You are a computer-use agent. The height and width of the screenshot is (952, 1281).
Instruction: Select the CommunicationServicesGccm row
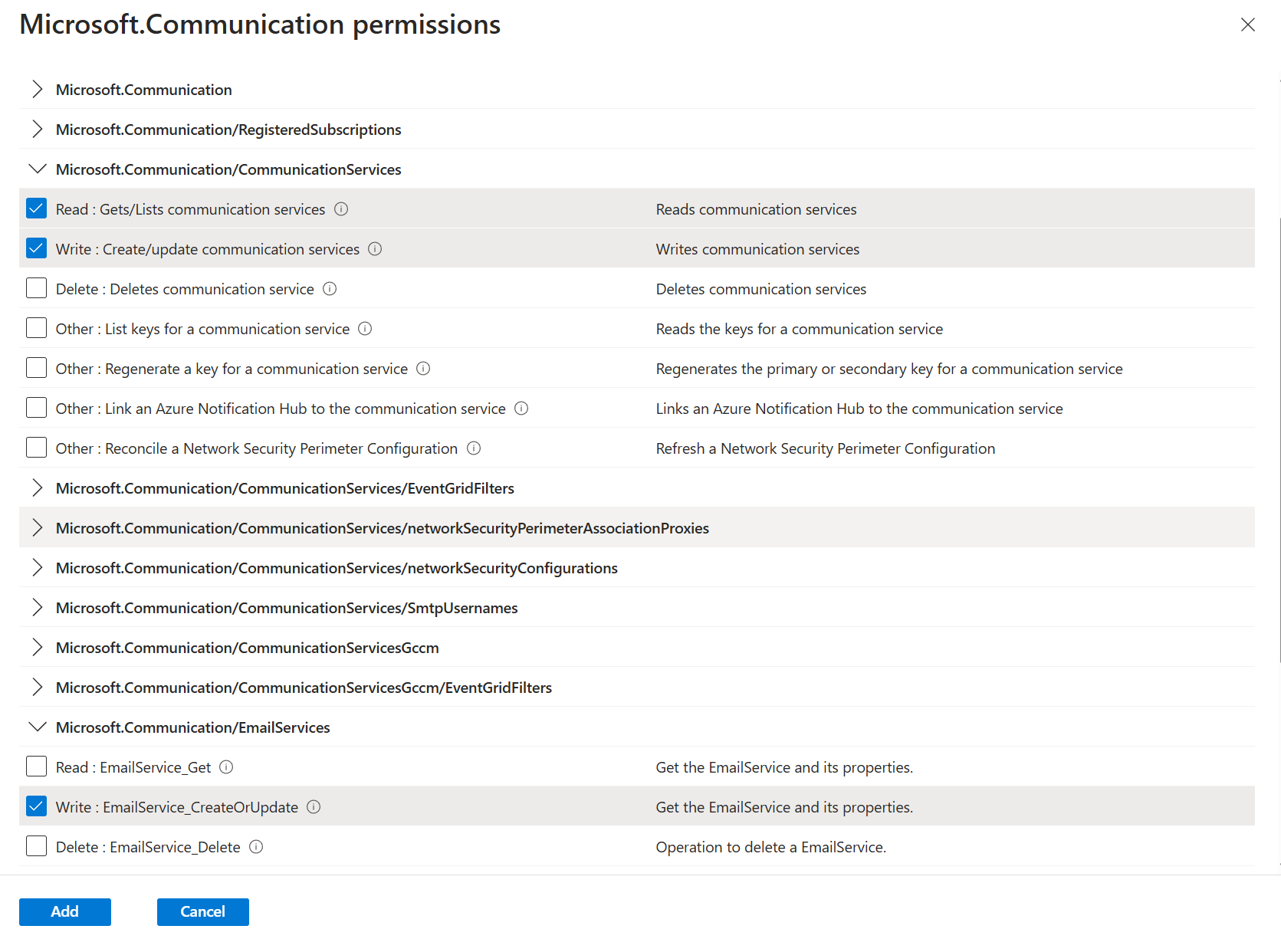(x=247, y=648)
